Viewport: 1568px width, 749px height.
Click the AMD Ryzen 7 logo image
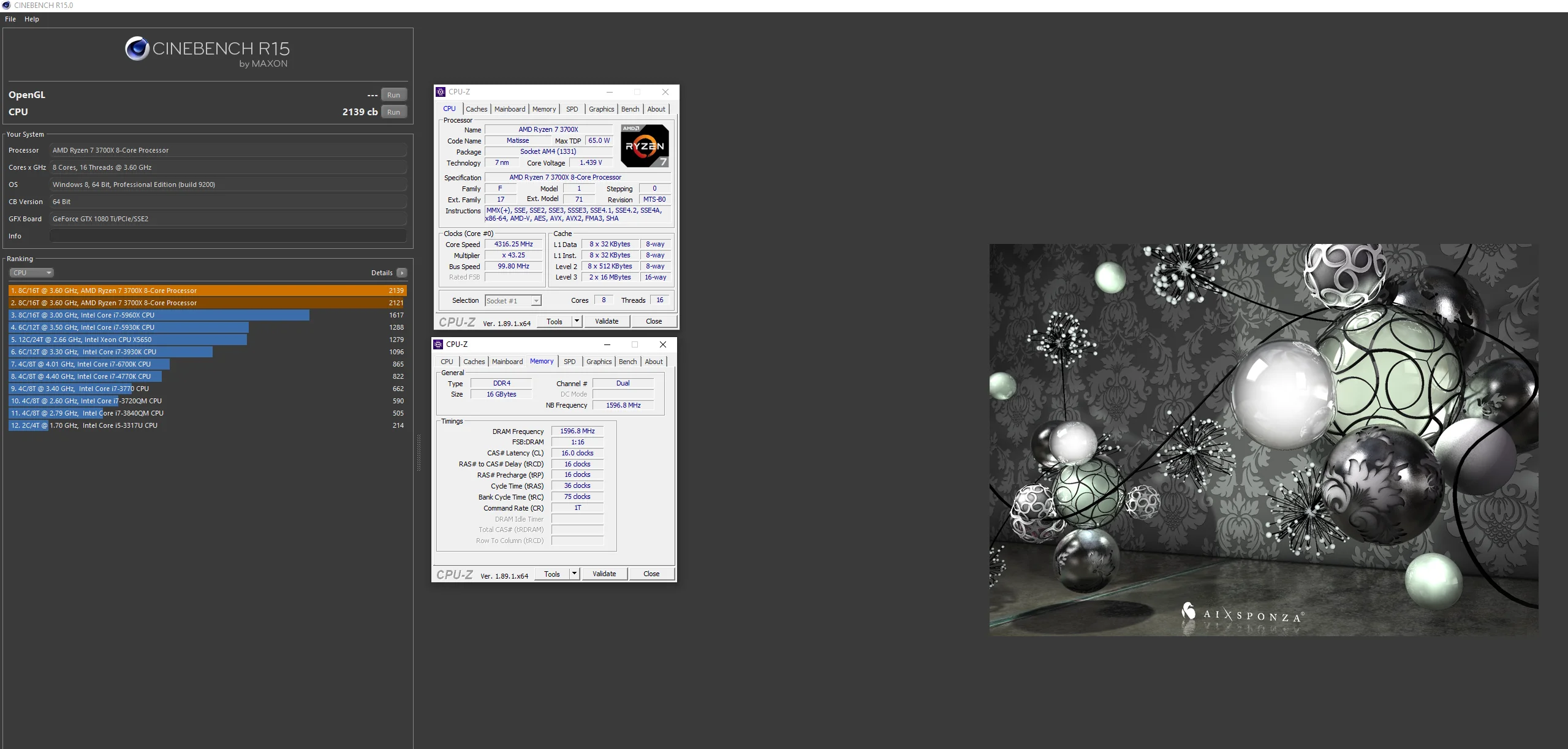[645, 146]
